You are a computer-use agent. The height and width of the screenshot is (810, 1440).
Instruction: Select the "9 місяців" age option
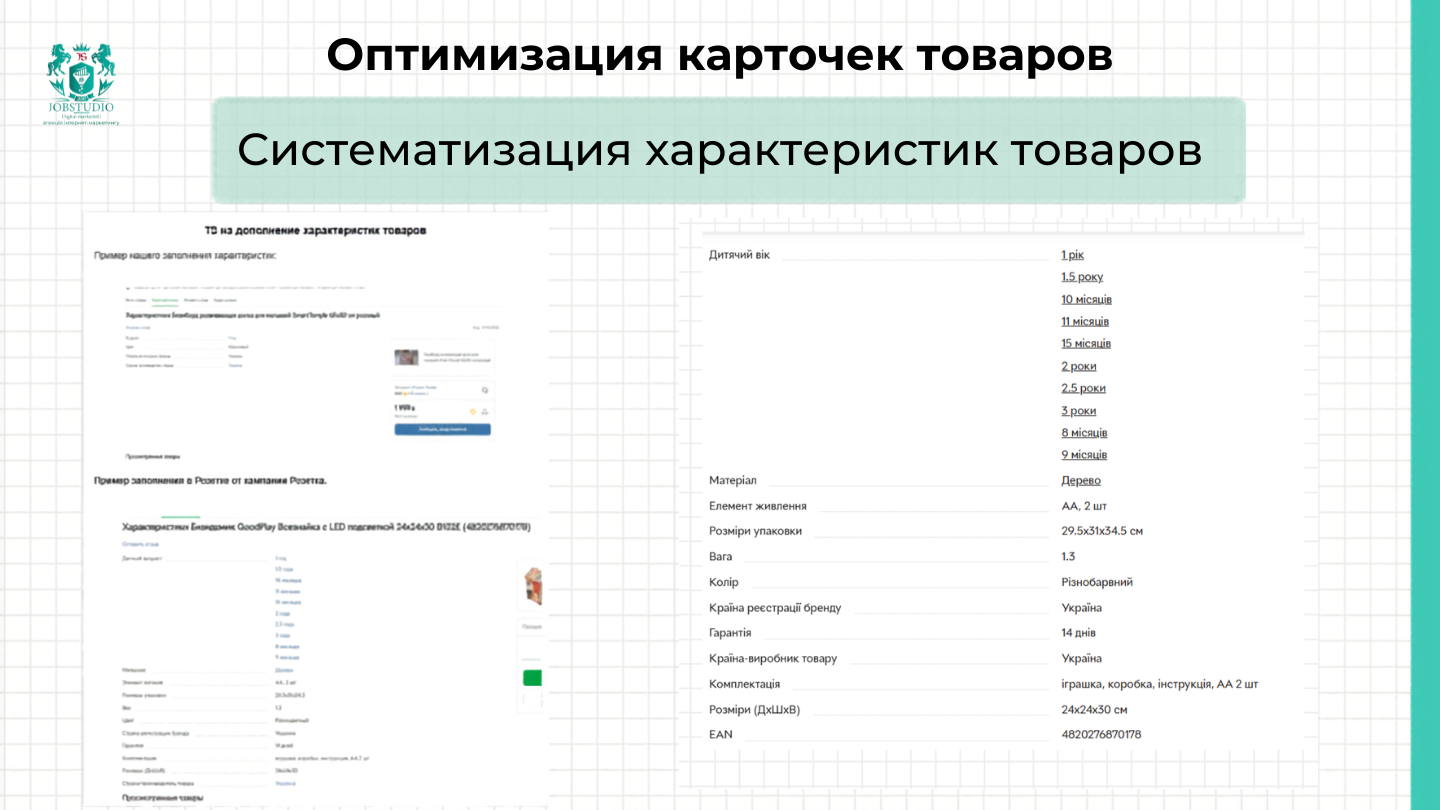coord(1084,454)
